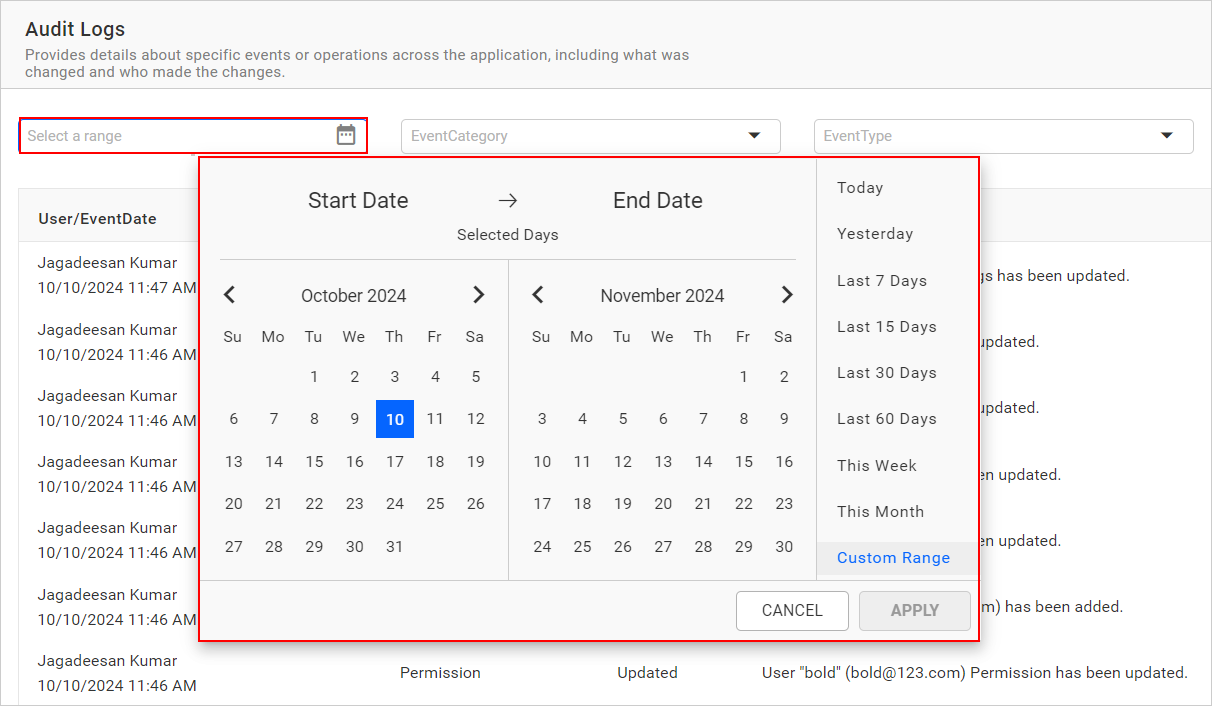This screenshot has width=1212, height=706.
Task: Click the Select a range input field
Action: pyautogui.click(x=180, y=134)
